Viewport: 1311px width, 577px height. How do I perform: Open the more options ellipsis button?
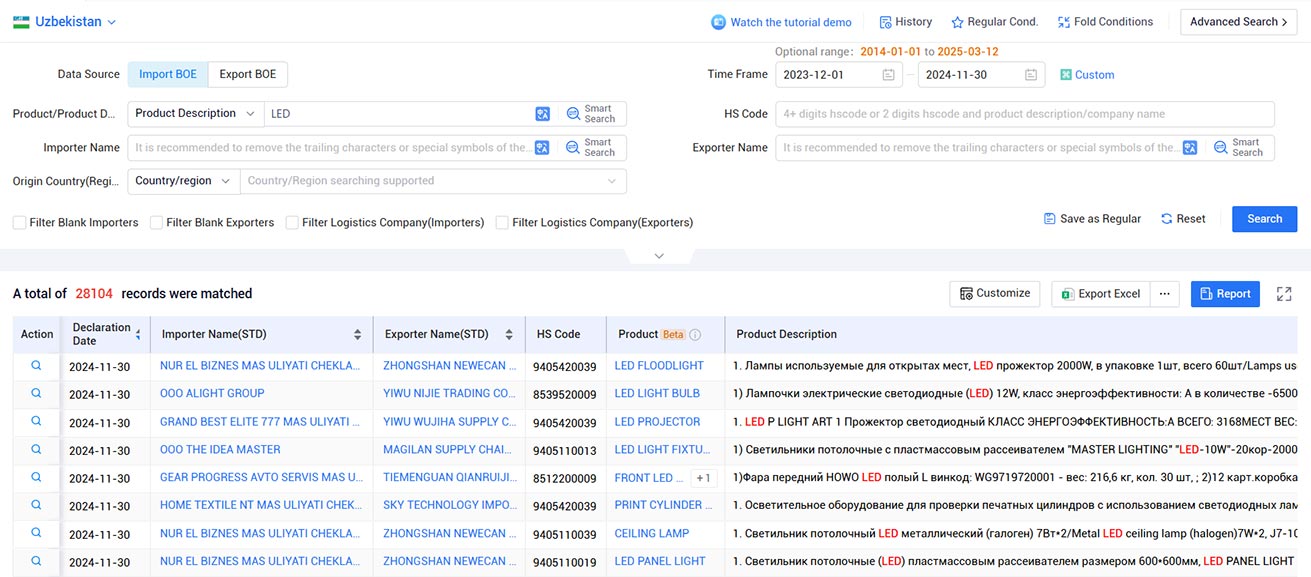pos(1164,294)
